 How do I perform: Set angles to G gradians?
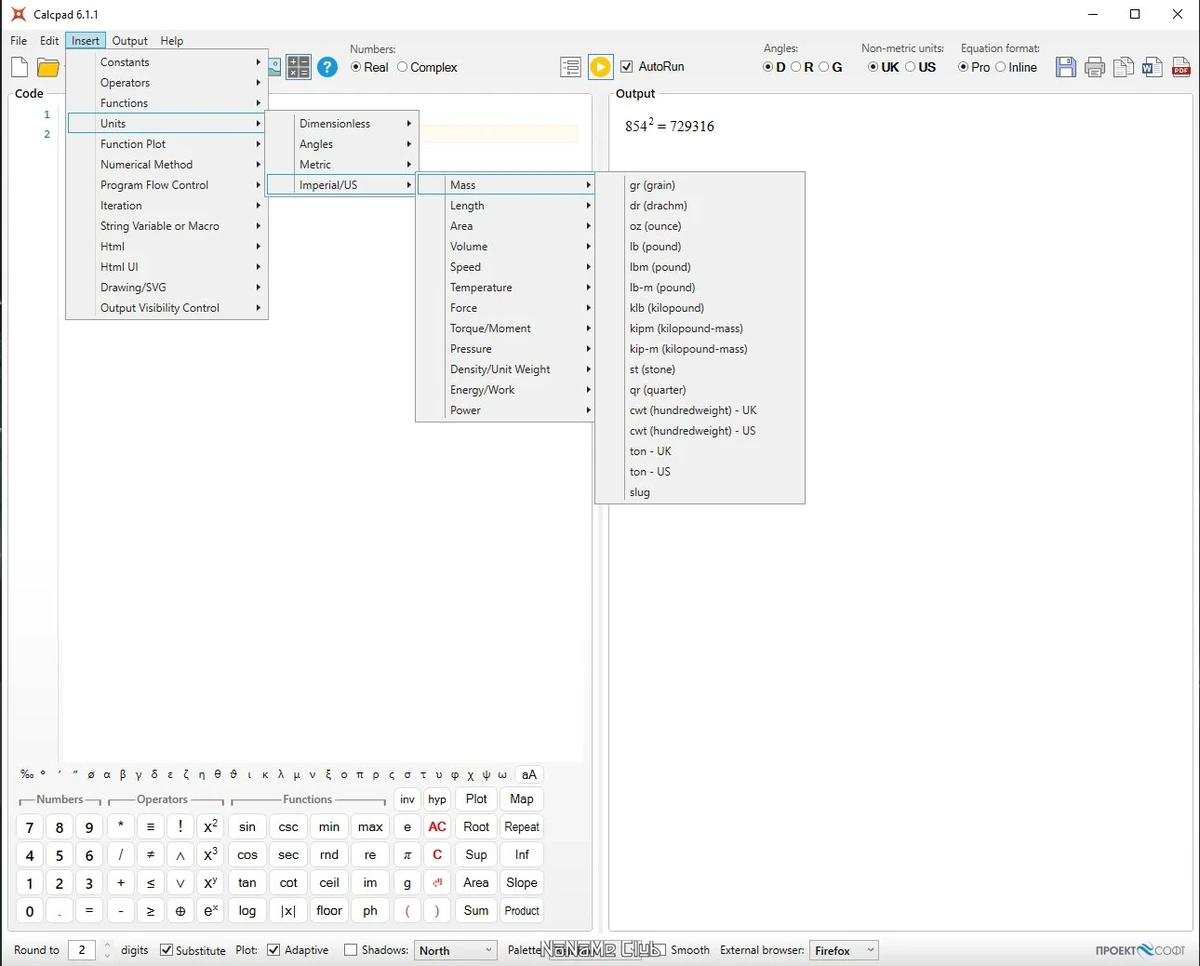tap(830, 67)
